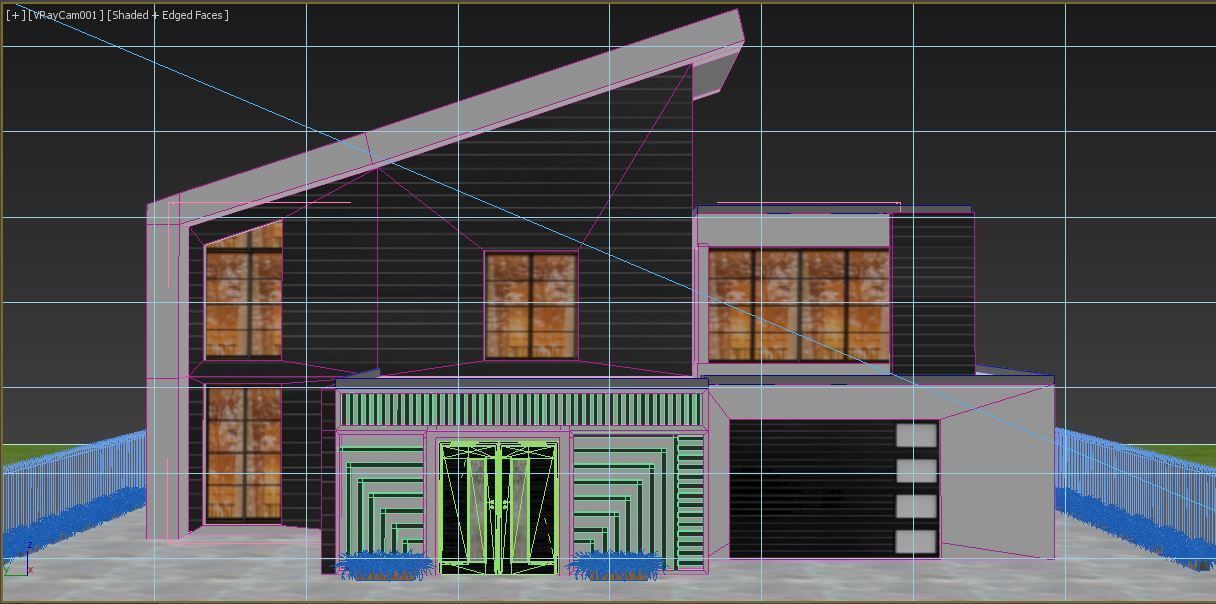Select the upper-left tall window on the facade

[243, 290]
